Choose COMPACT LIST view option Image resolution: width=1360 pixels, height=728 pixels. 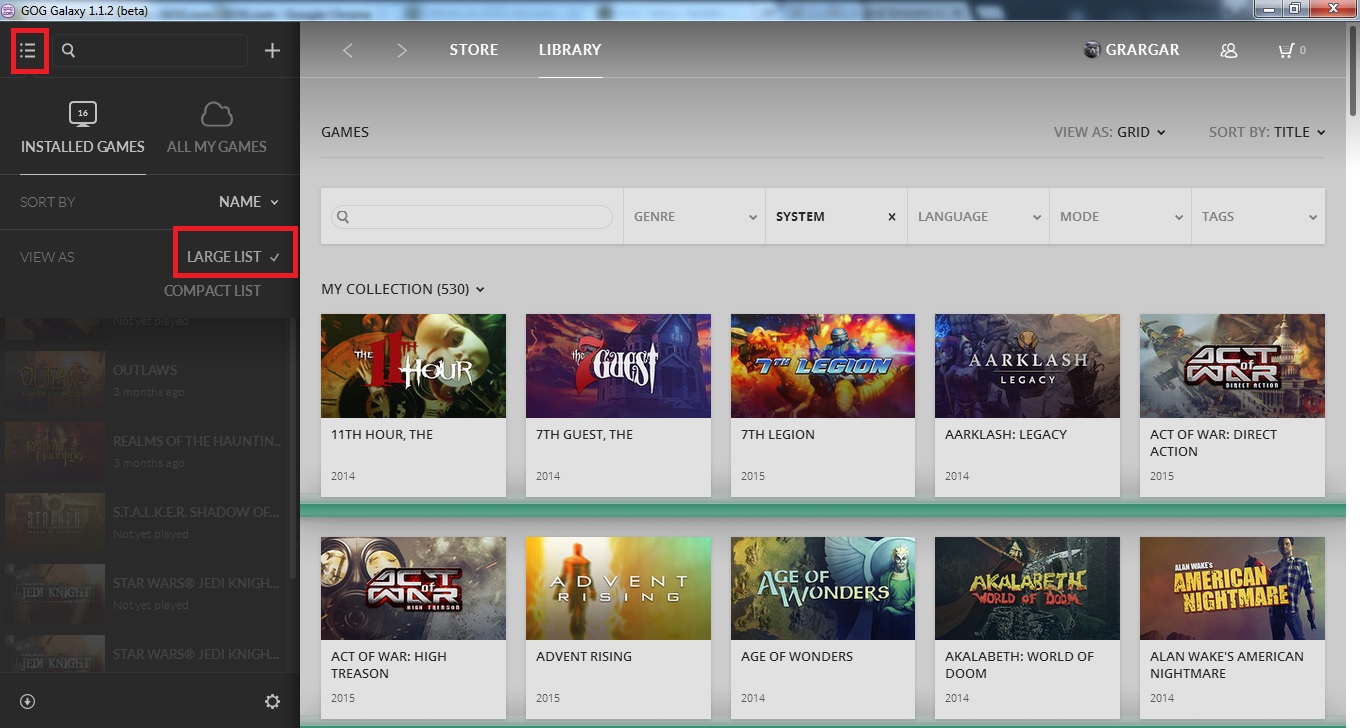(212, 291)
